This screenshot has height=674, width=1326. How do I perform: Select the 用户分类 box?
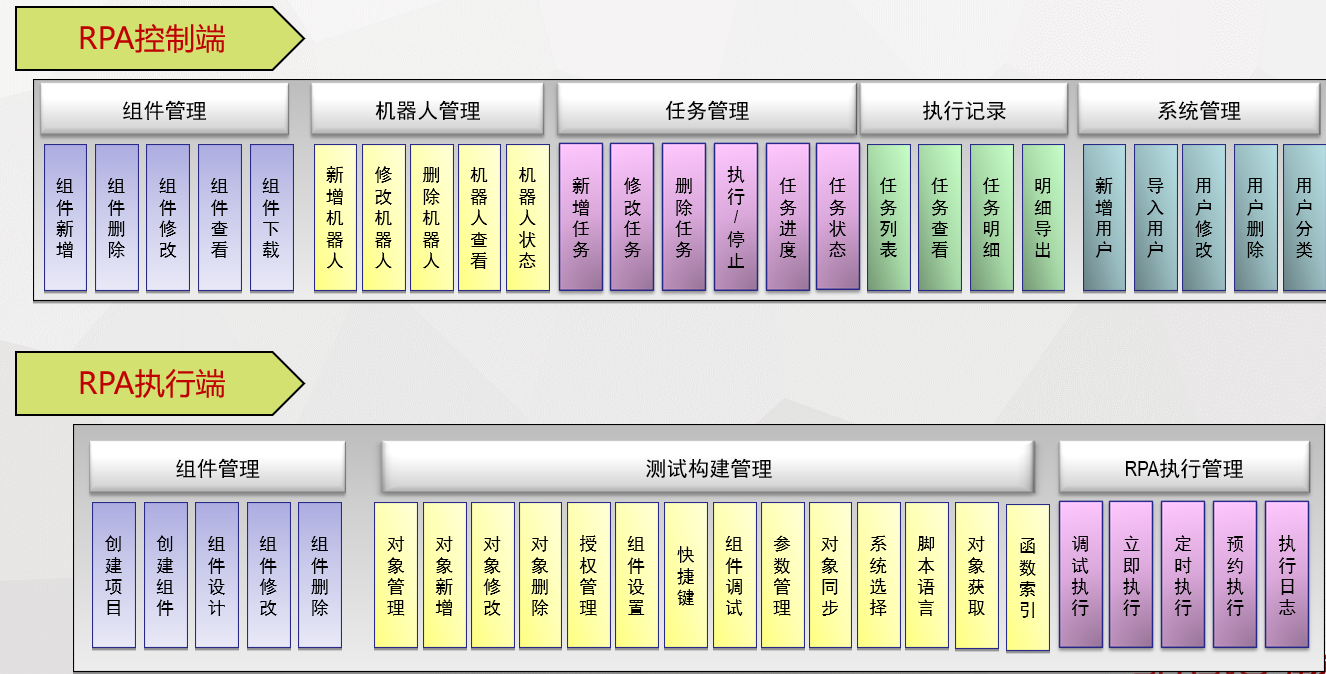click(1305, 218)
